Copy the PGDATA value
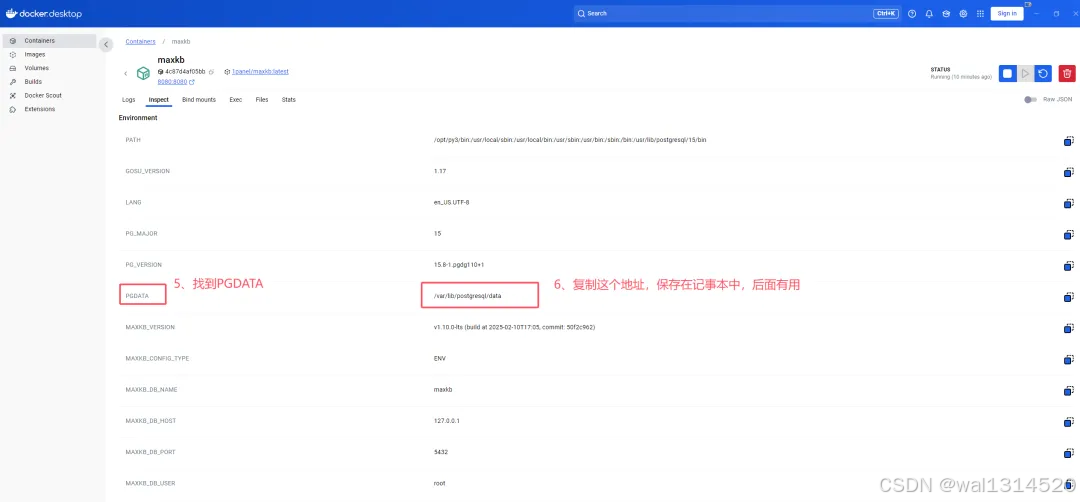 [1068, 297]
